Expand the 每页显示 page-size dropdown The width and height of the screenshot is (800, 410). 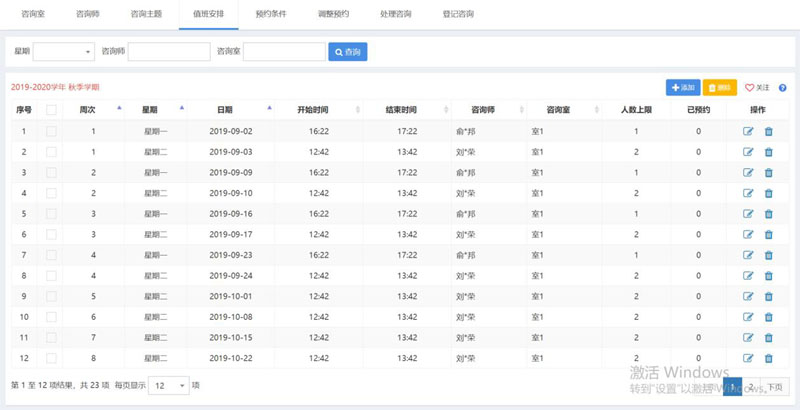168,385
